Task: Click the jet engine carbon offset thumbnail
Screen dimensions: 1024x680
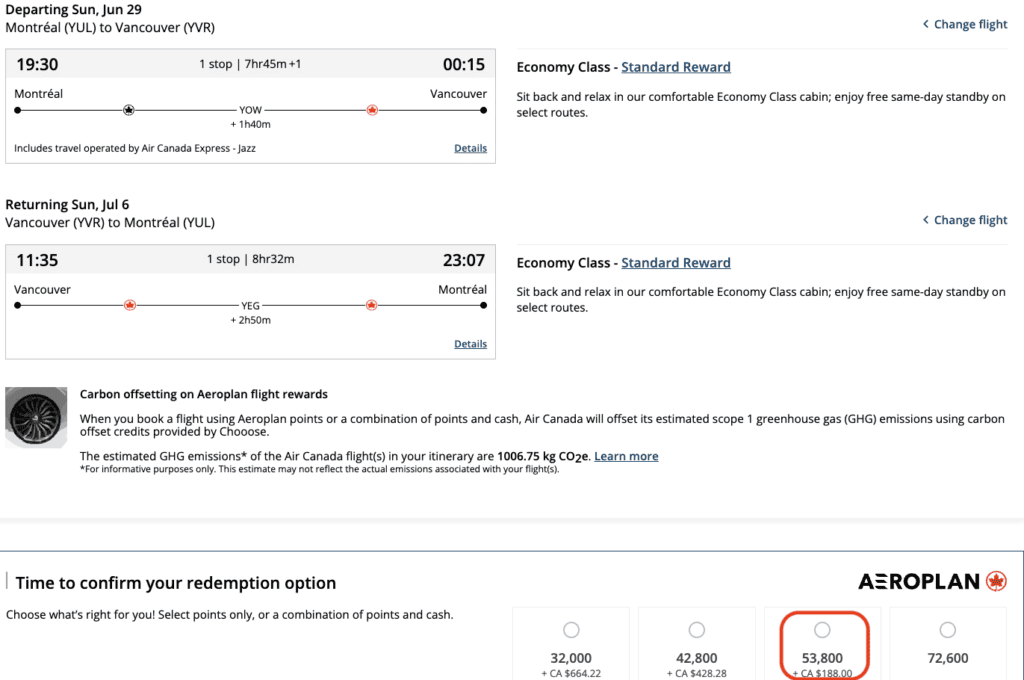Action: pos(37,417)
